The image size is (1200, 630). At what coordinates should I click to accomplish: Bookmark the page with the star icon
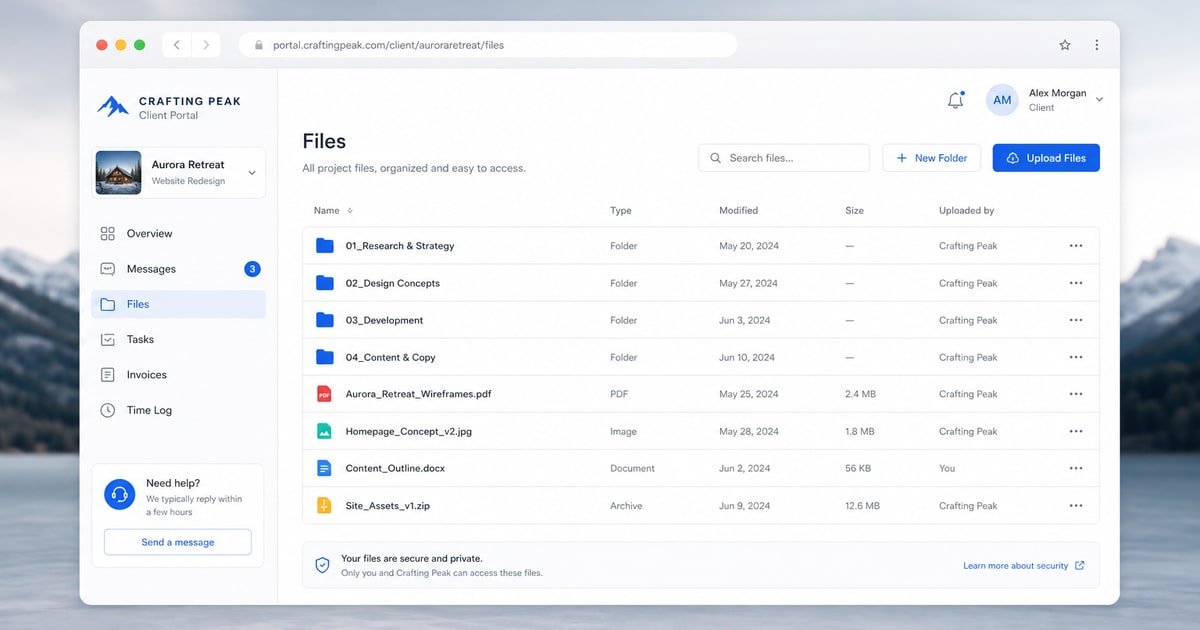point(1065,45)
